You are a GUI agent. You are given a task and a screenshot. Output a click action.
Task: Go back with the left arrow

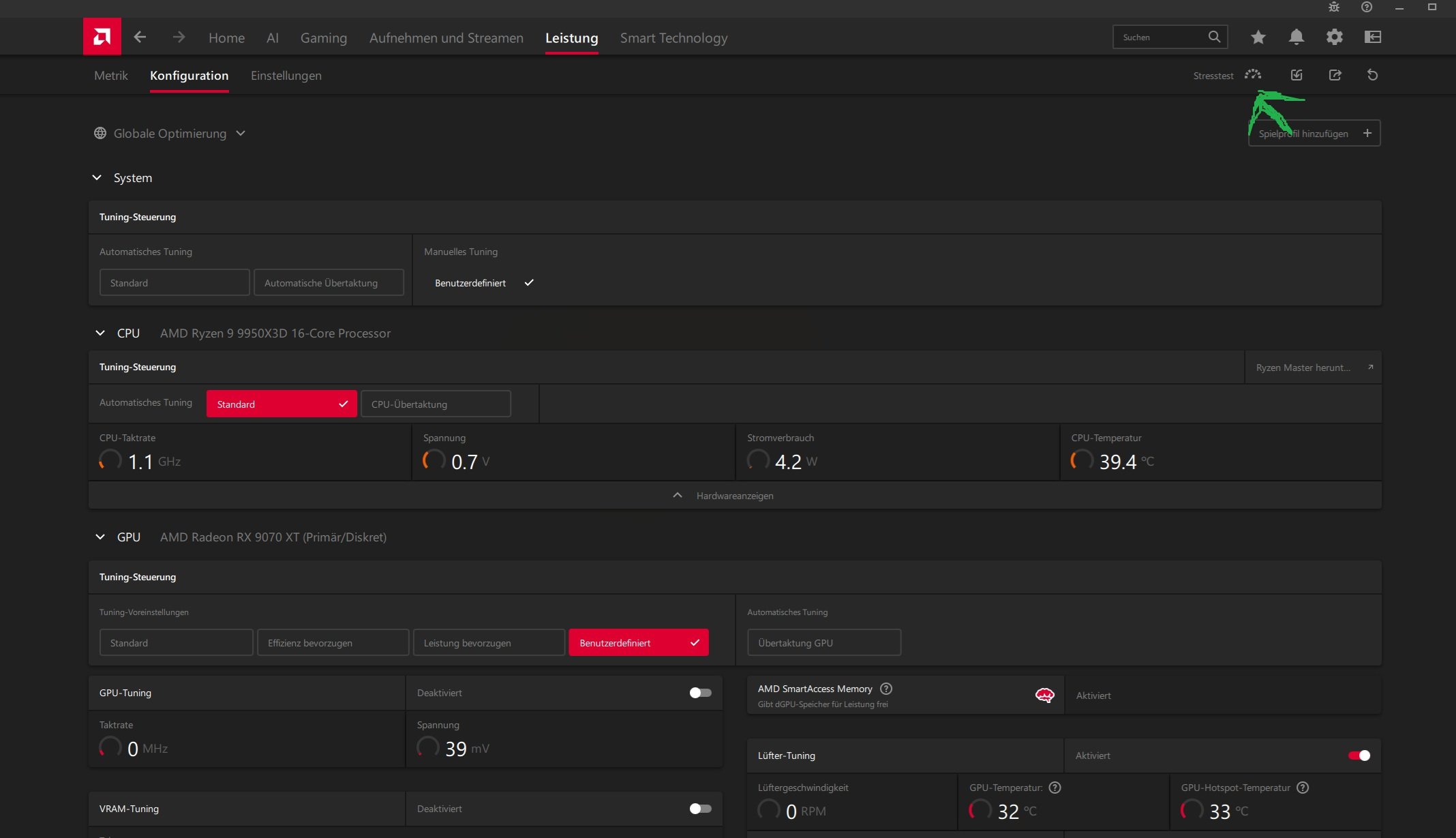[x=140, y=38]
